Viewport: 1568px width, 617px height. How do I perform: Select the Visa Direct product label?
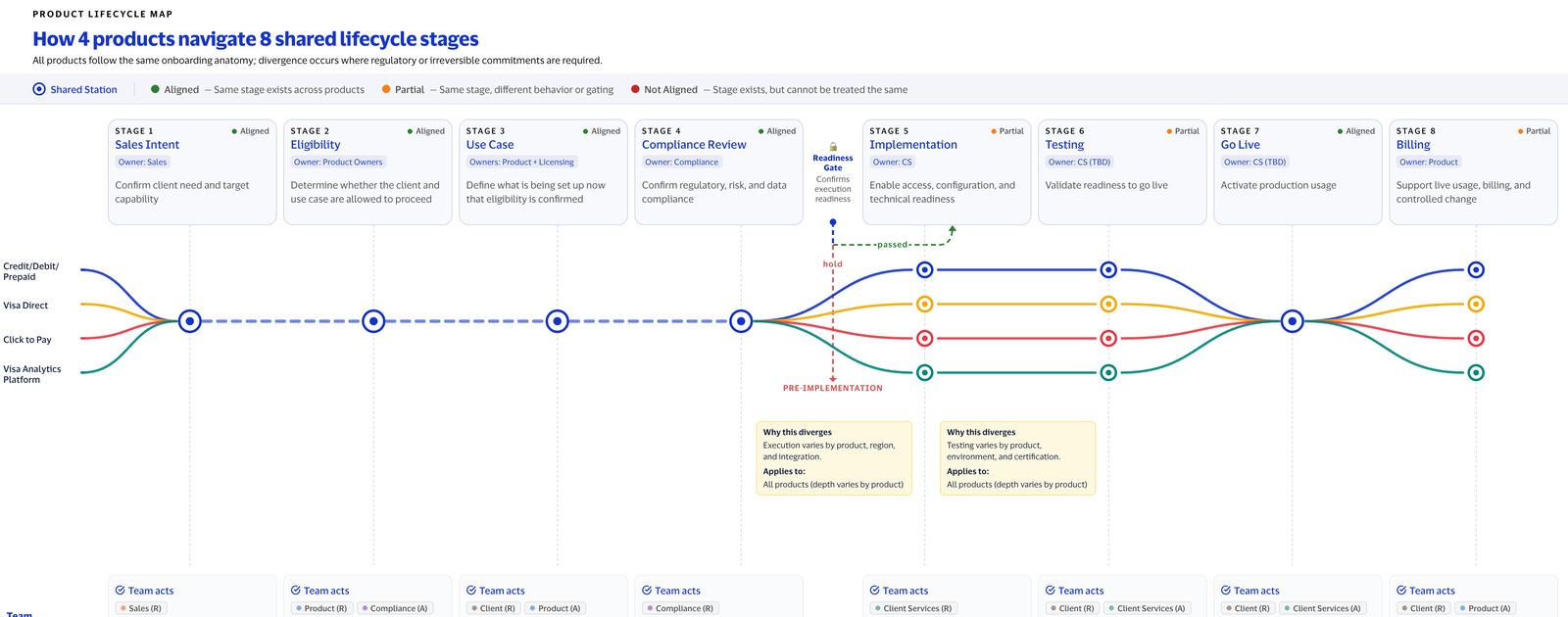pos(25,306)
